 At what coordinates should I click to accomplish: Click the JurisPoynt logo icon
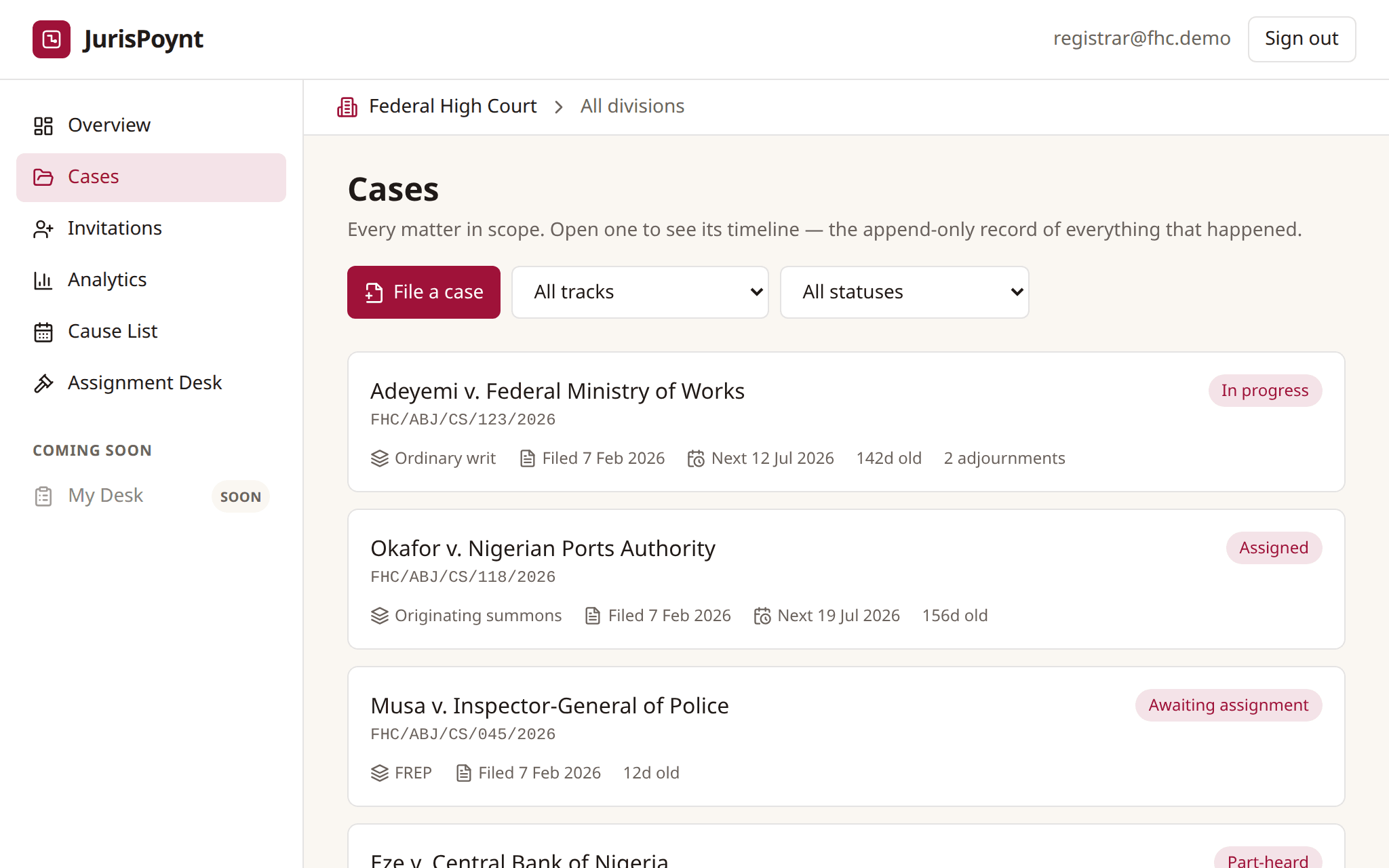pyautogui.click(x=52, y=39)
